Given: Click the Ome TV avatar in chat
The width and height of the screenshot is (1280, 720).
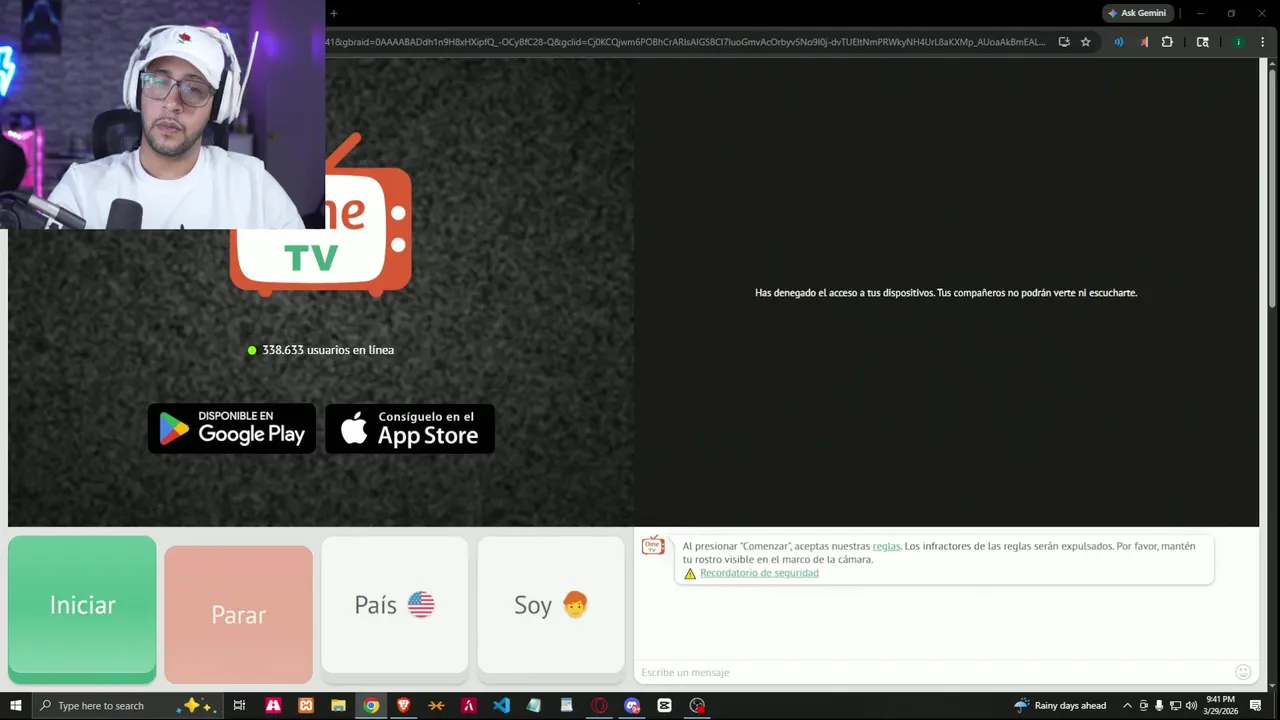Looking at the screenshot, I should (x=653, y=545).
